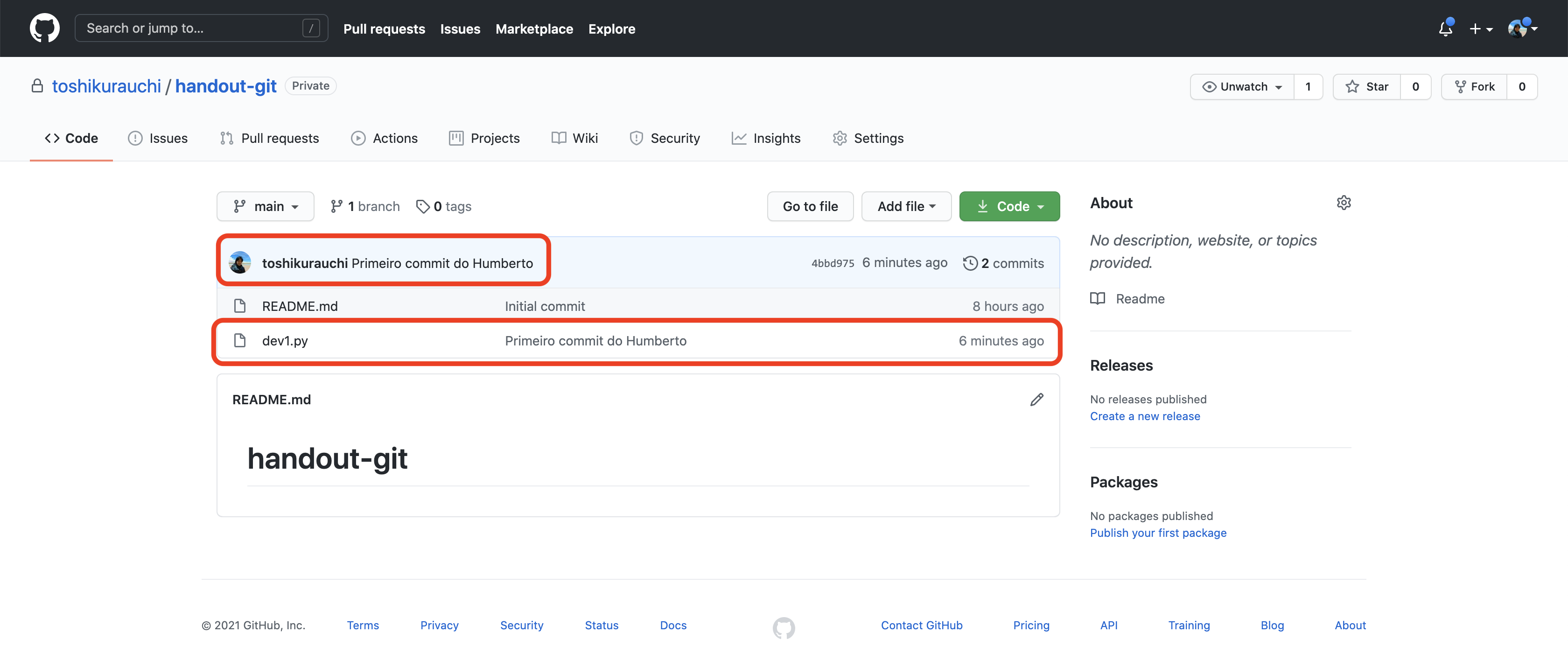The height and width of the screenshot is (661, 1568).
Task: Open footer Privacy link
Action: pos(439,625)
